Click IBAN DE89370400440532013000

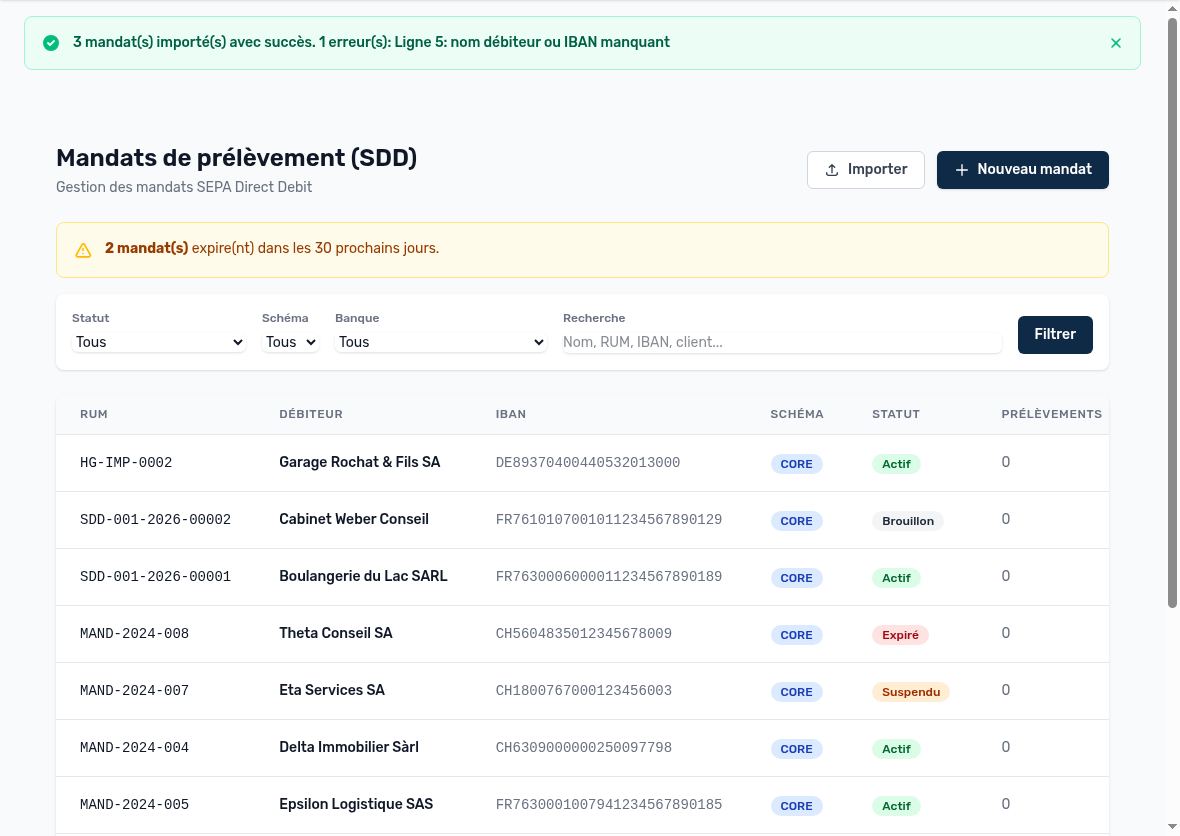pos(588,463)
